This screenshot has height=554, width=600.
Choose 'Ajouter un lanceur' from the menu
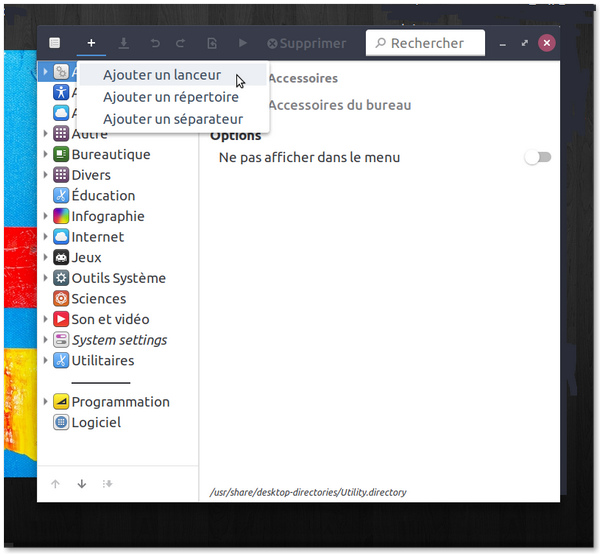coord(162,76)
